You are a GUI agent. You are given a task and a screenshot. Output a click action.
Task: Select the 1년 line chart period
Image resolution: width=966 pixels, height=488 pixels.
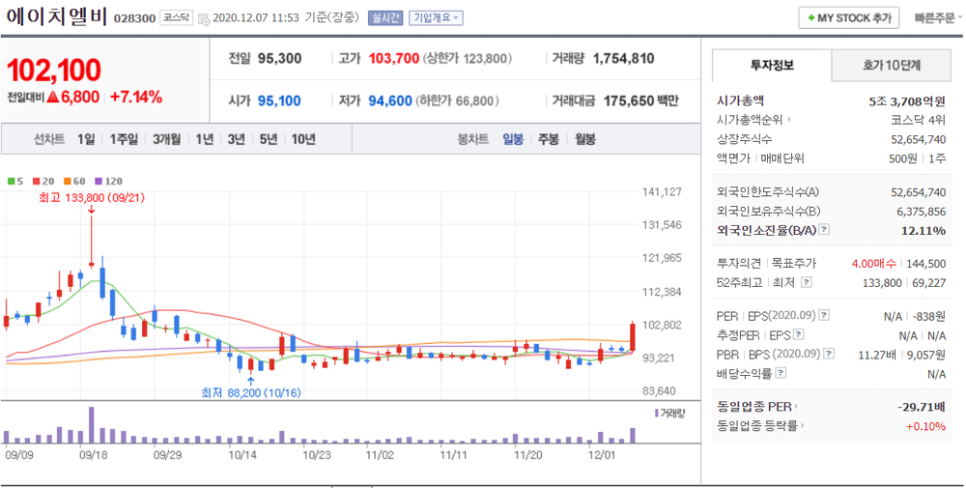coord(204,139)
